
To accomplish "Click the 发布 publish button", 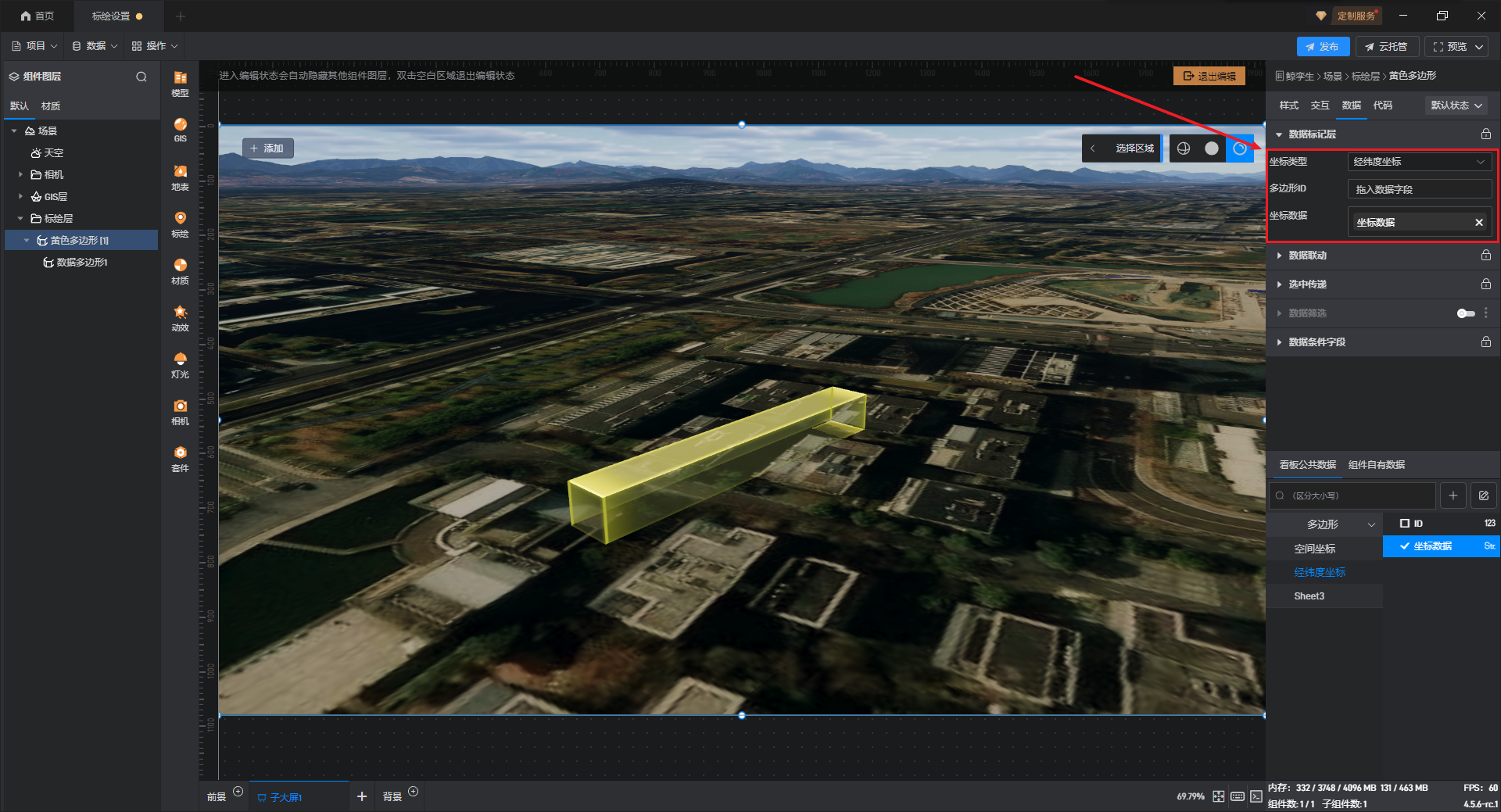I will (1322, 47).
